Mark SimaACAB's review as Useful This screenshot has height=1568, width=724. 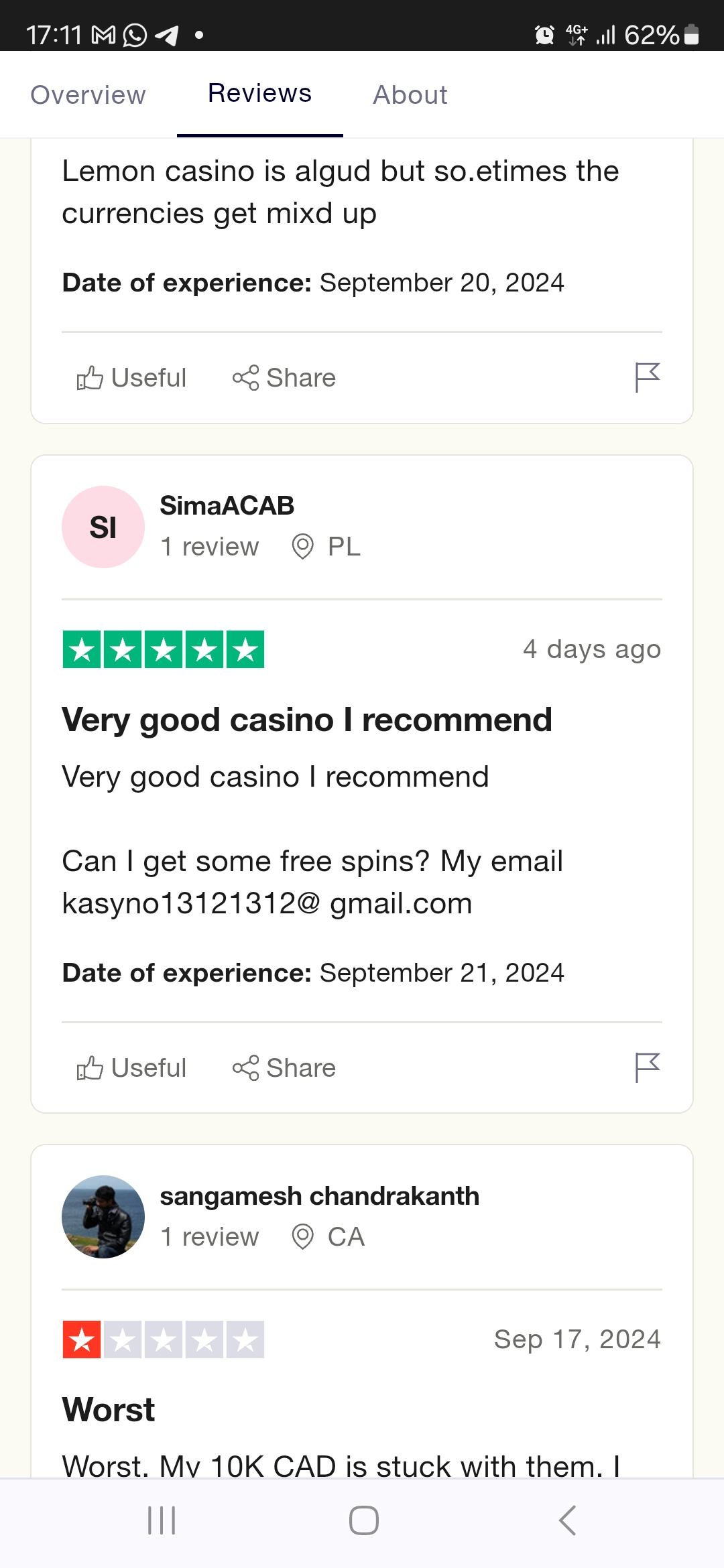[x=132, y=1068]
